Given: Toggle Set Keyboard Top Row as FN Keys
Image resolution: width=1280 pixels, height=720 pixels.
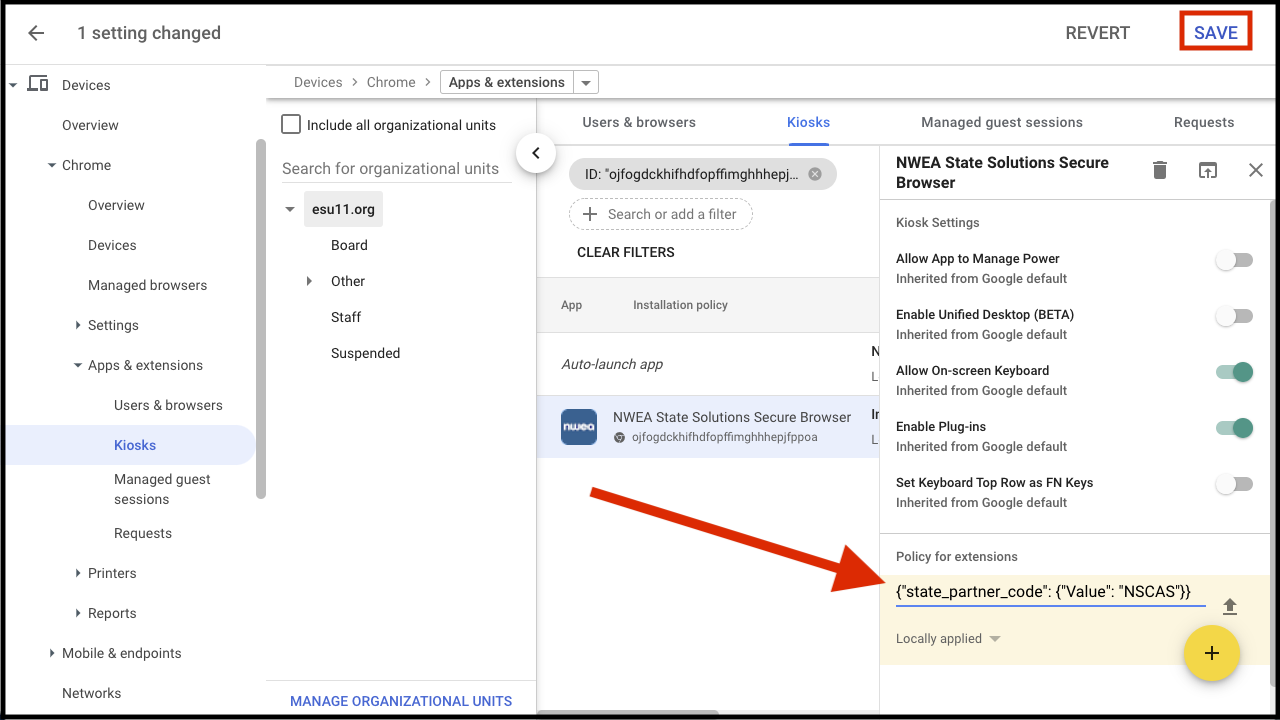Looking at the screenshot, I should (1234, 484).
